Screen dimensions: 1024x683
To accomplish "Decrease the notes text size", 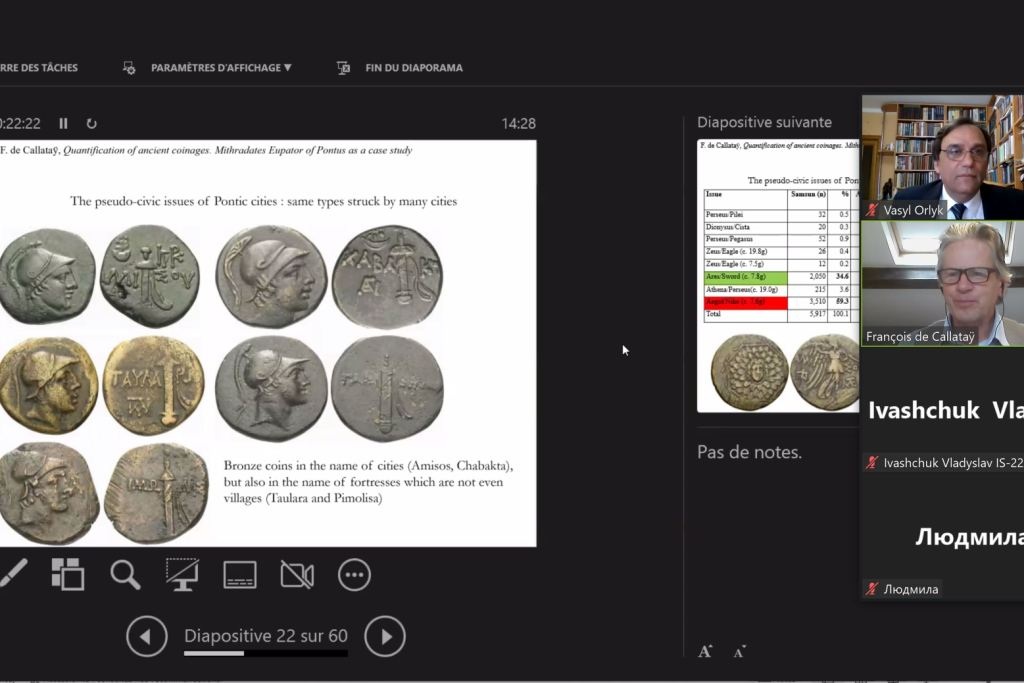I will [x=739, y=652].
